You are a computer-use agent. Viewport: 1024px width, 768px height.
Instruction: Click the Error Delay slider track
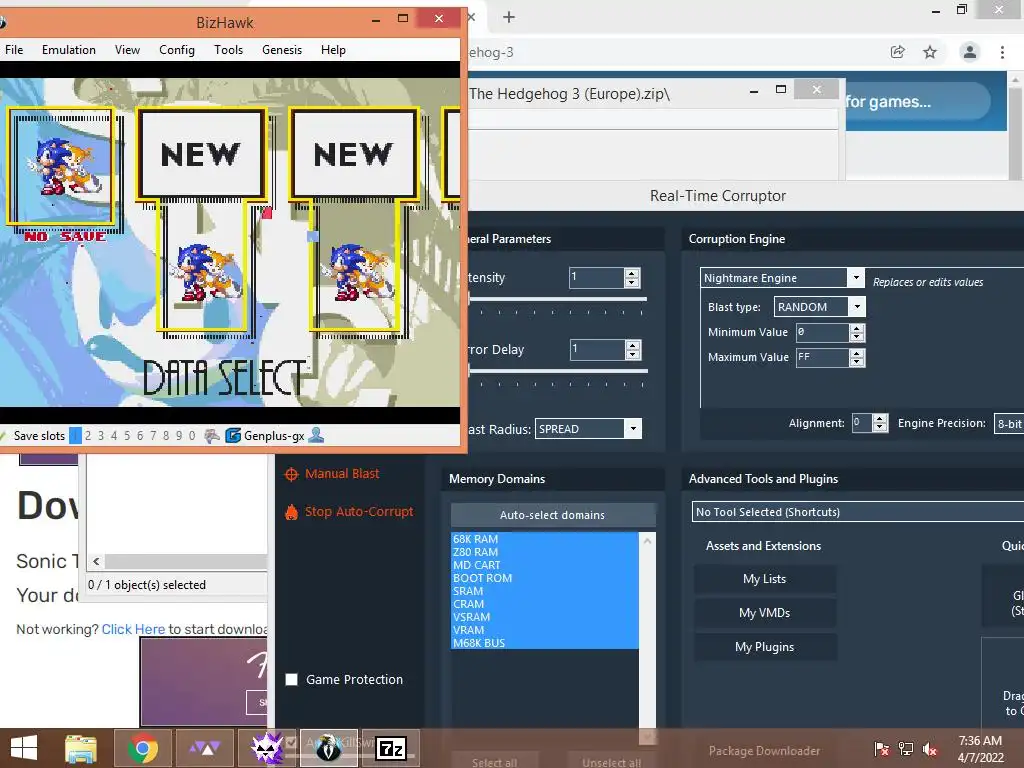click(558, 371)
